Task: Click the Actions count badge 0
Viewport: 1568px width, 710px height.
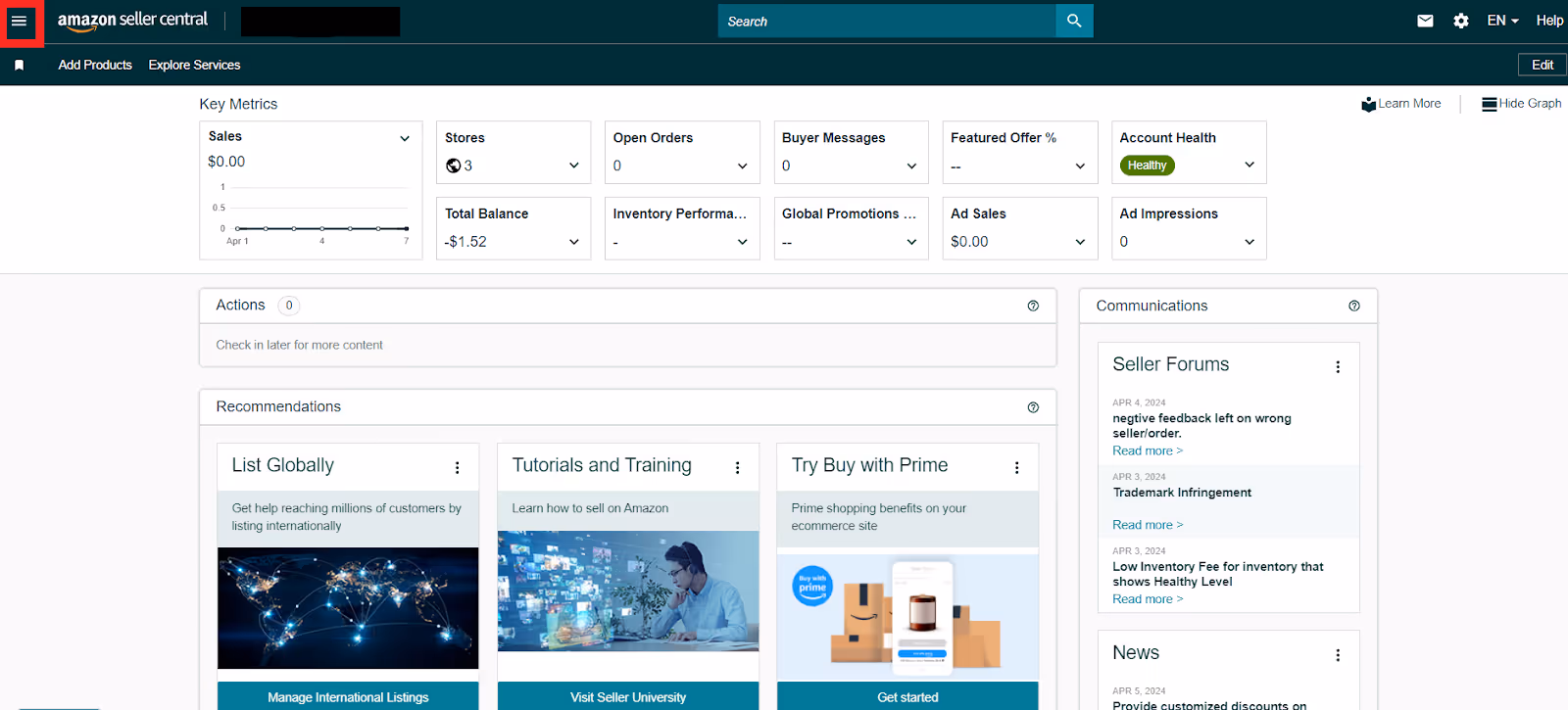Action: click(x=289, y=306)
